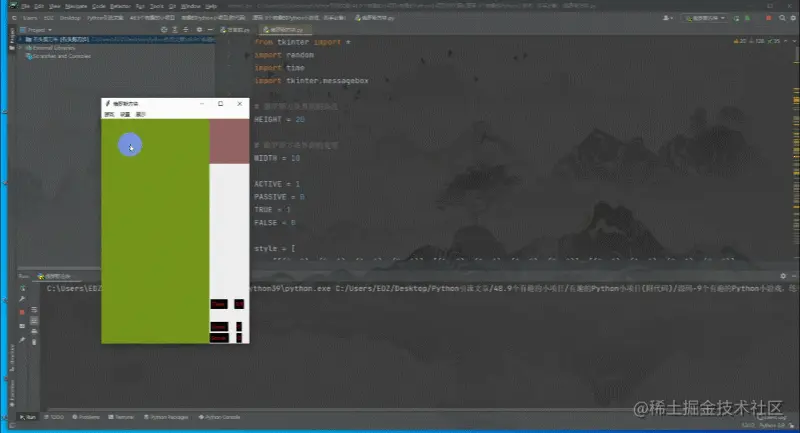
Task: Click the WIDTH = 10 code line
Action: [277, 158]
